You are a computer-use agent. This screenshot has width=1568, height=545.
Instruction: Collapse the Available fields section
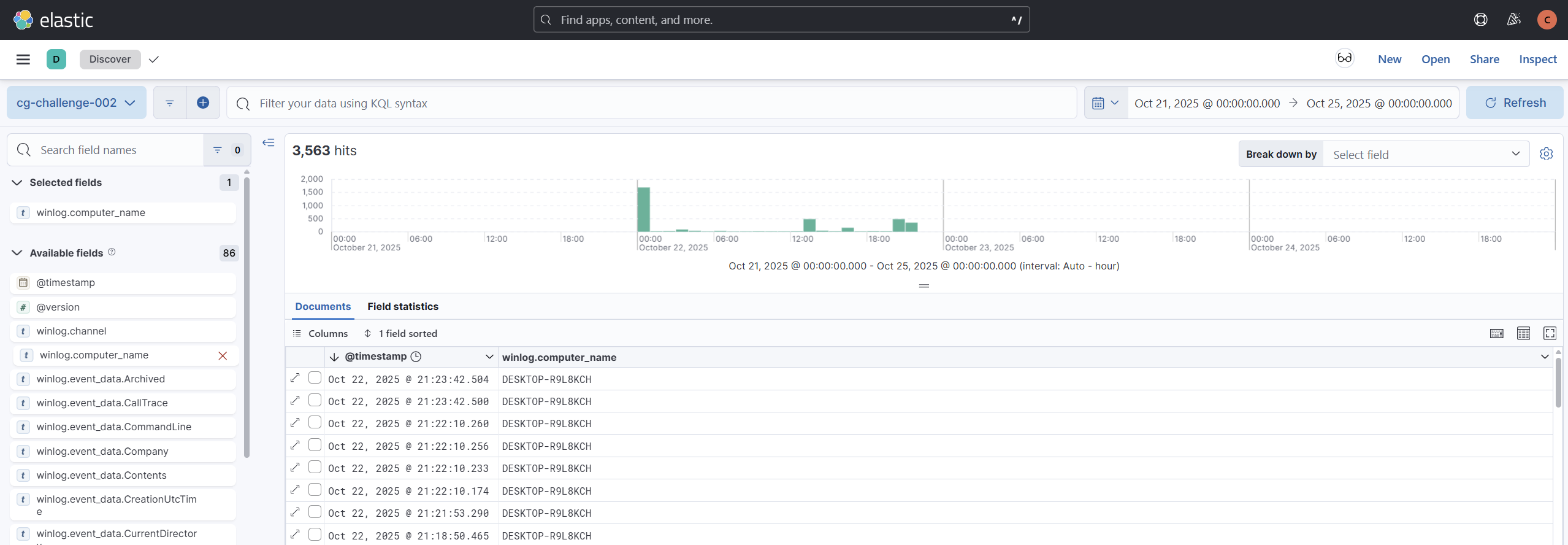click(17, 253)
